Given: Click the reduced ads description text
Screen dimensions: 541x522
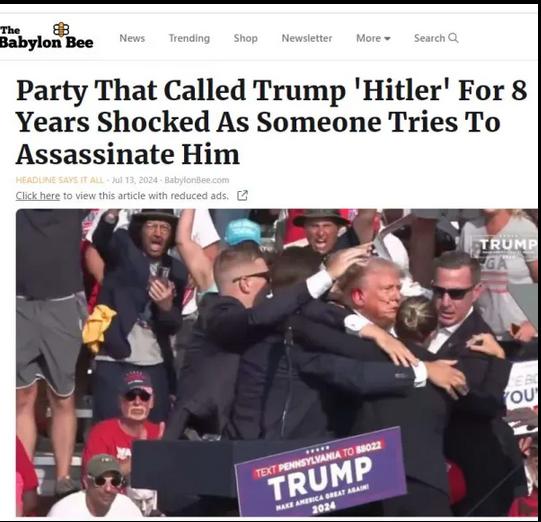Looking at the screenshot, I should tap(146, 196).
